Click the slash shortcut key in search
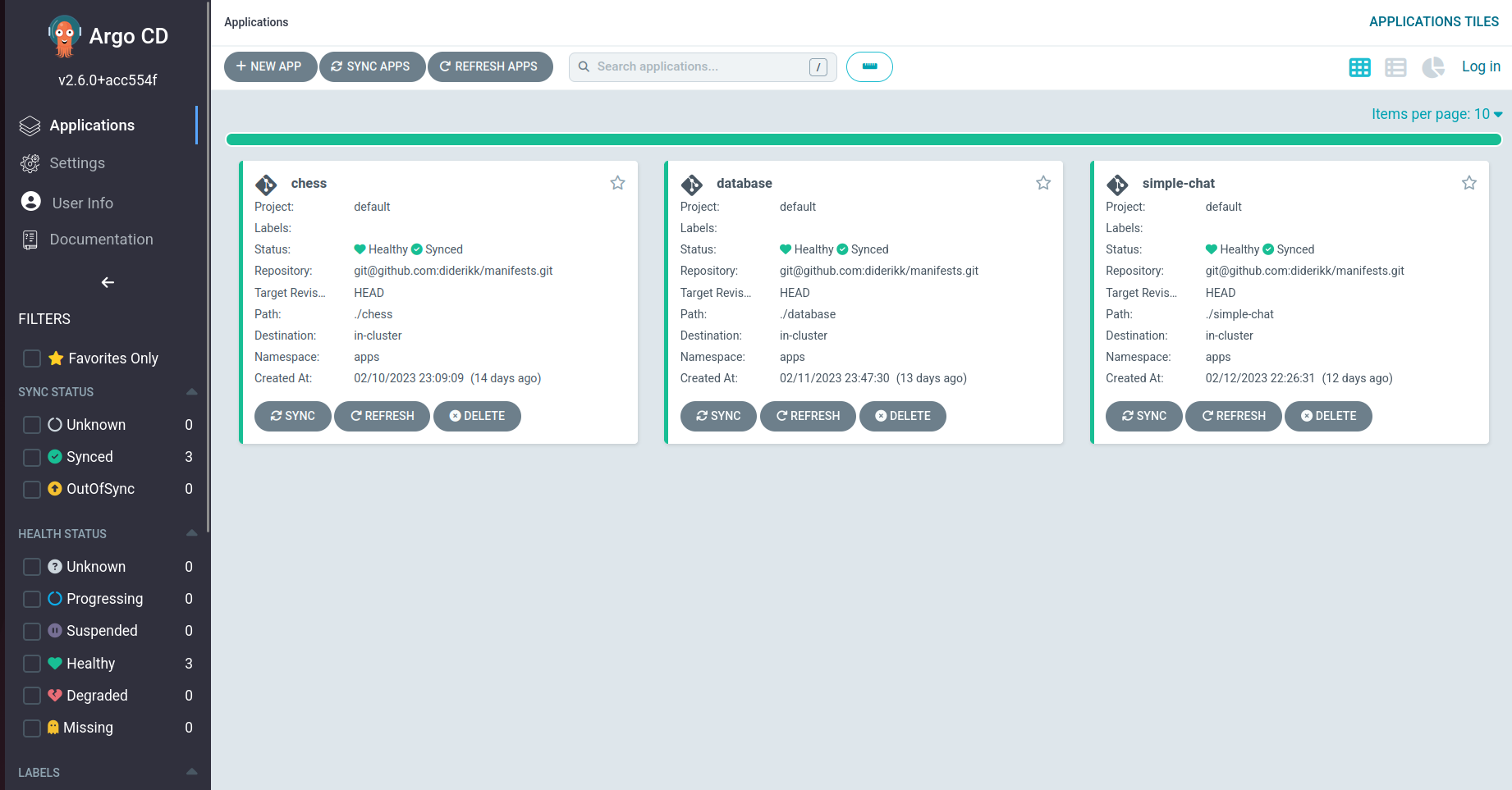This screenshot has width=1512, height=790. click(818, 67)
